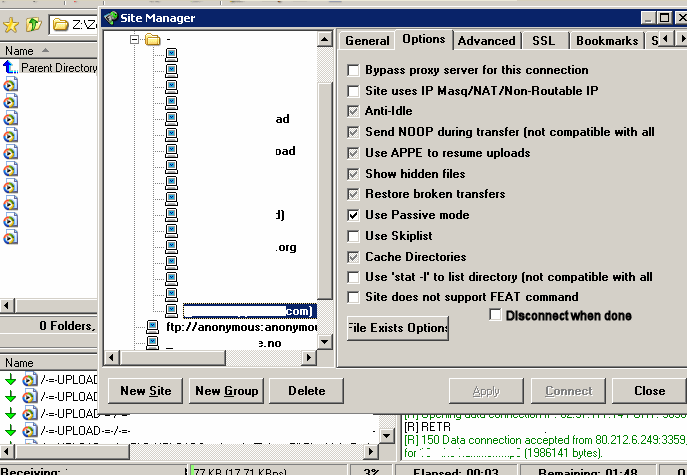687x475 pixels.
Task: Toggle the Use Passive mode checkbox
Action: coord(353,215)
